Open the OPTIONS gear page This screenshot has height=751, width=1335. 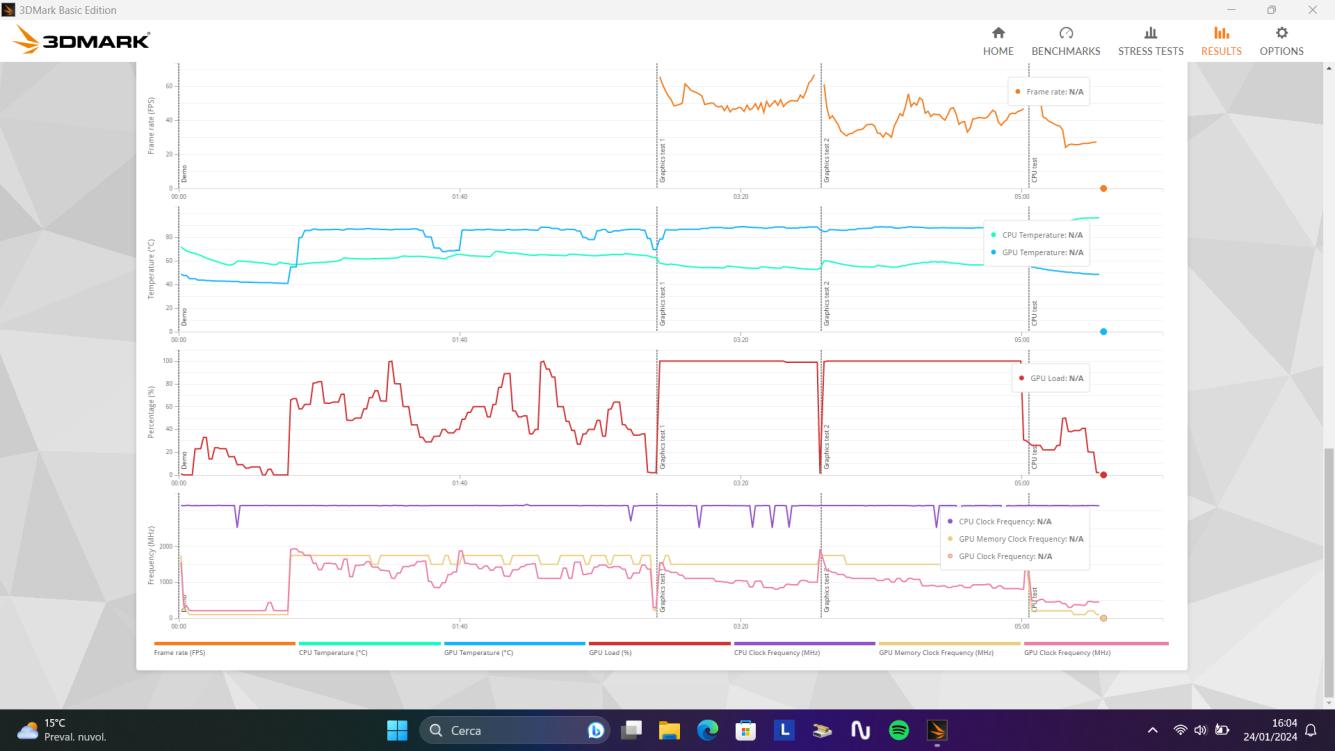coord(1281,41)
